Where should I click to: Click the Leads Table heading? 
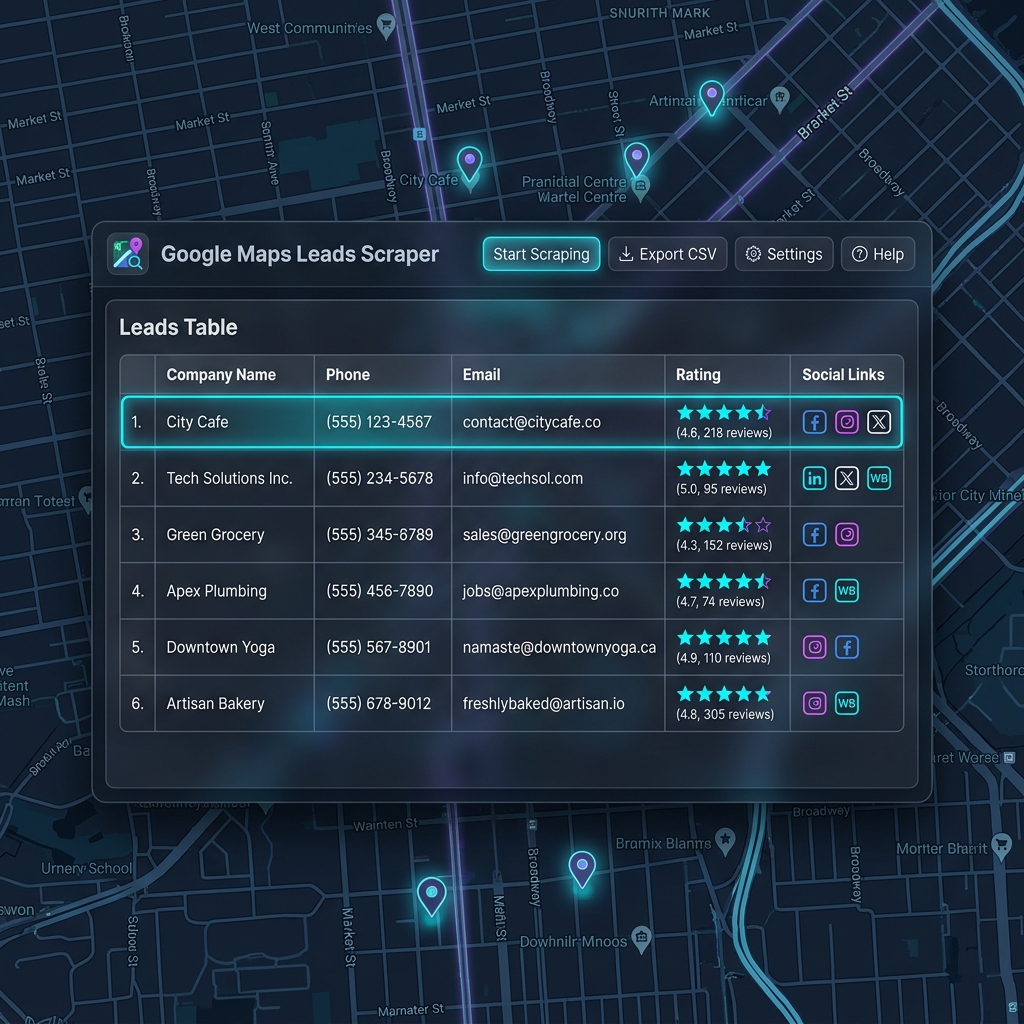coord(178,327)
